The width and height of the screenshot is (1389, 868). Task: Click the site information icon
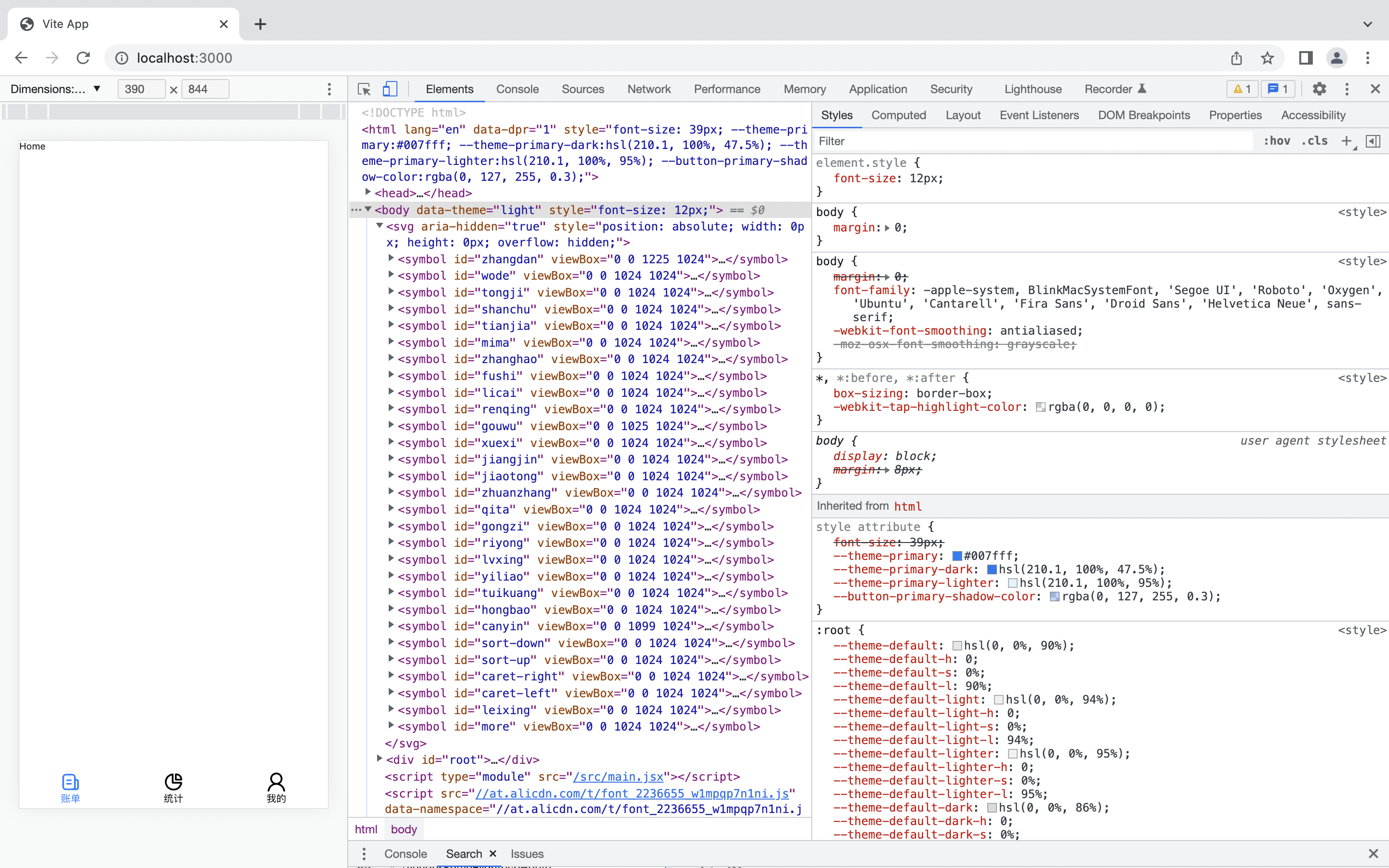(122, 58)
